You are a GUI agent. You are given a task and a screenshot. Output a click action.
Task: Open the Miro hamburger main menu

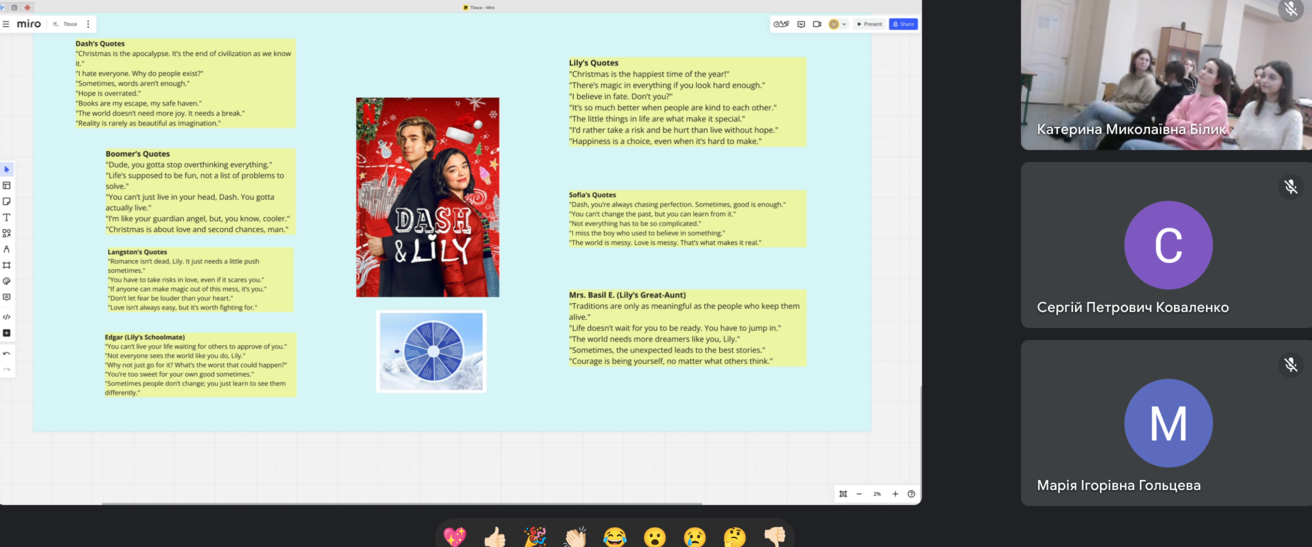coord(6,24)
